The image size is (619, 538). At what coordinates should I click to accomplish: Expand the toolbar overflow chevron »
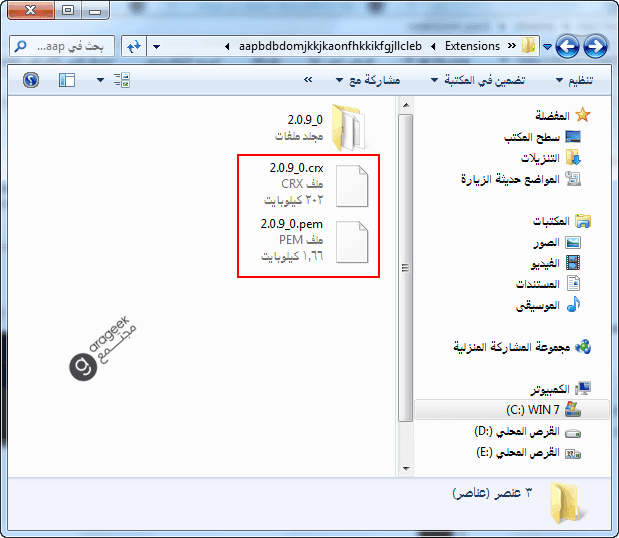click(x=308, y=80)
